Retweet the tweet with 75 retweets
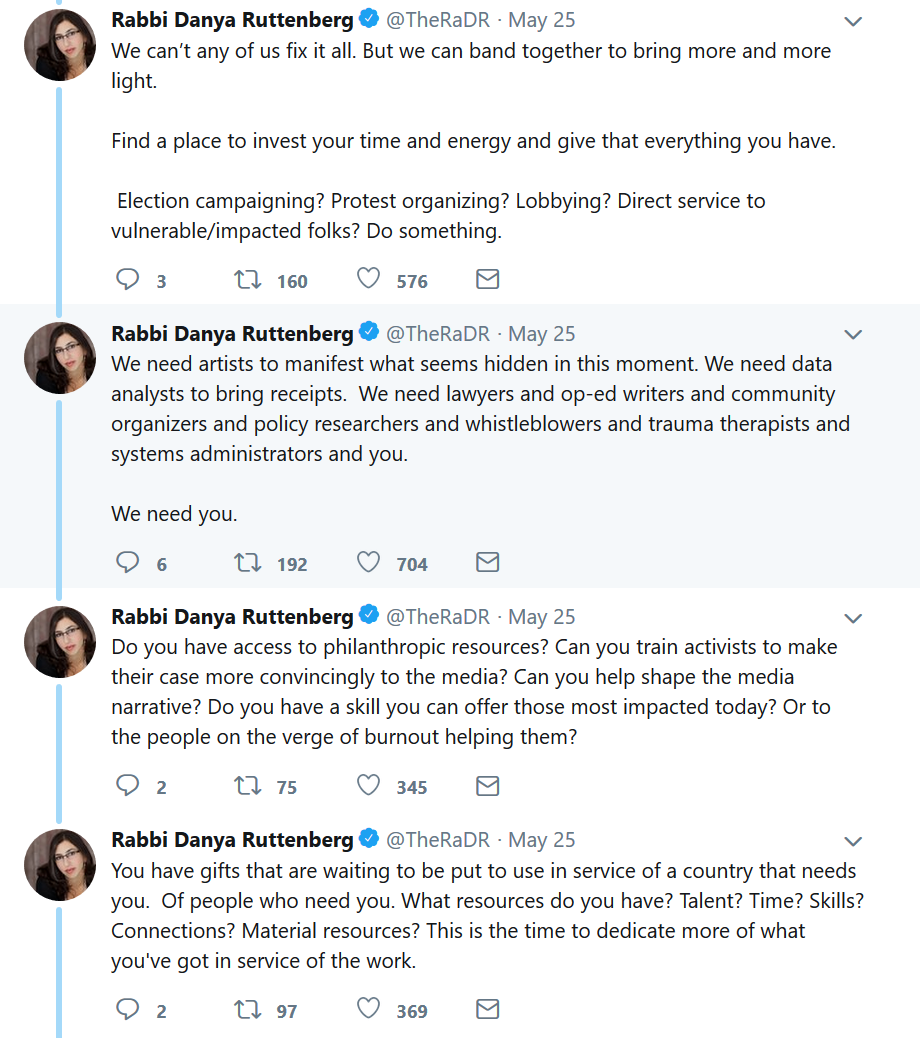Viewport: 920px width, 1038px height. pos(247,786)
